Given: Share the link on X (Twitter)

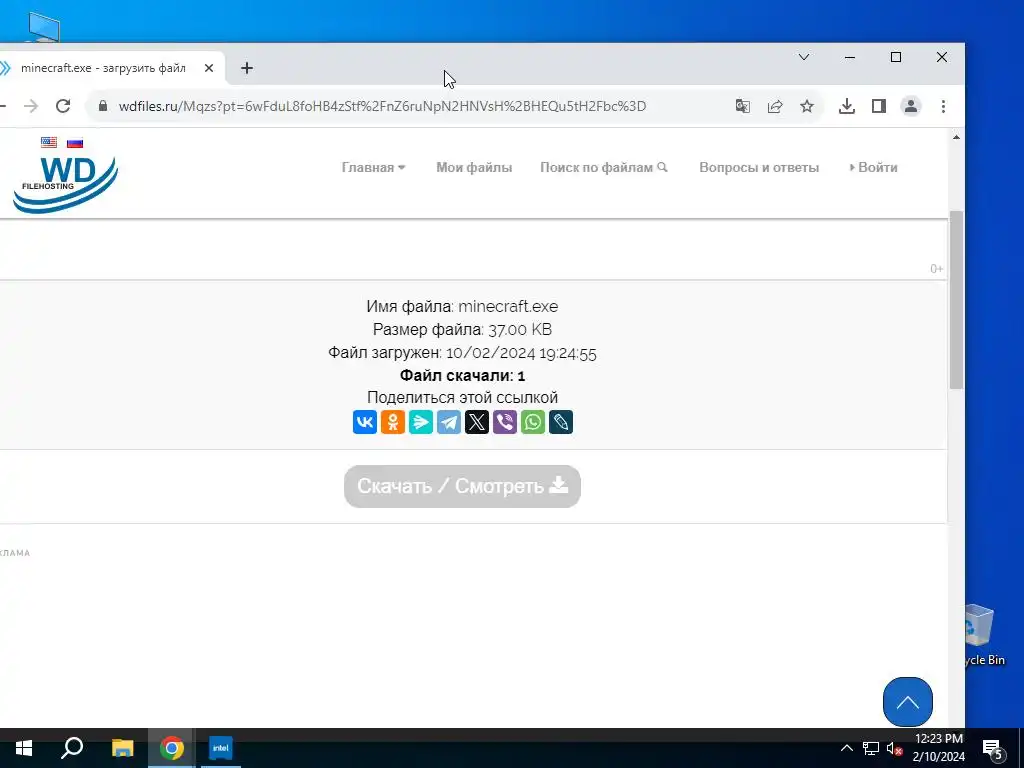Looking at the screenshot, I should (477, 422).
